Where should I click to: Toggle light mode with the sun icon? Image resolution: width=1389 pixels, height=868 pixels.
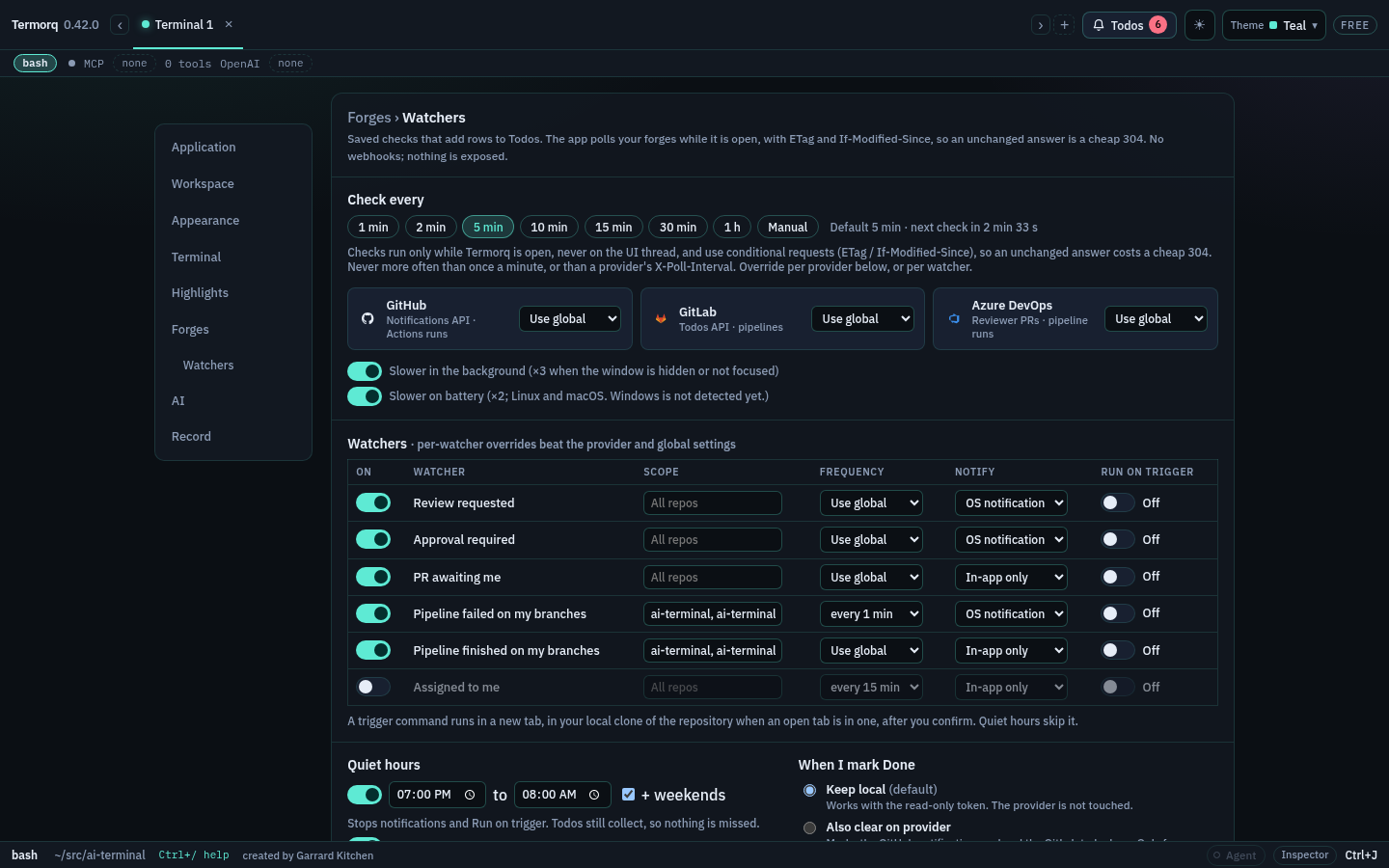pos(1199,25)
